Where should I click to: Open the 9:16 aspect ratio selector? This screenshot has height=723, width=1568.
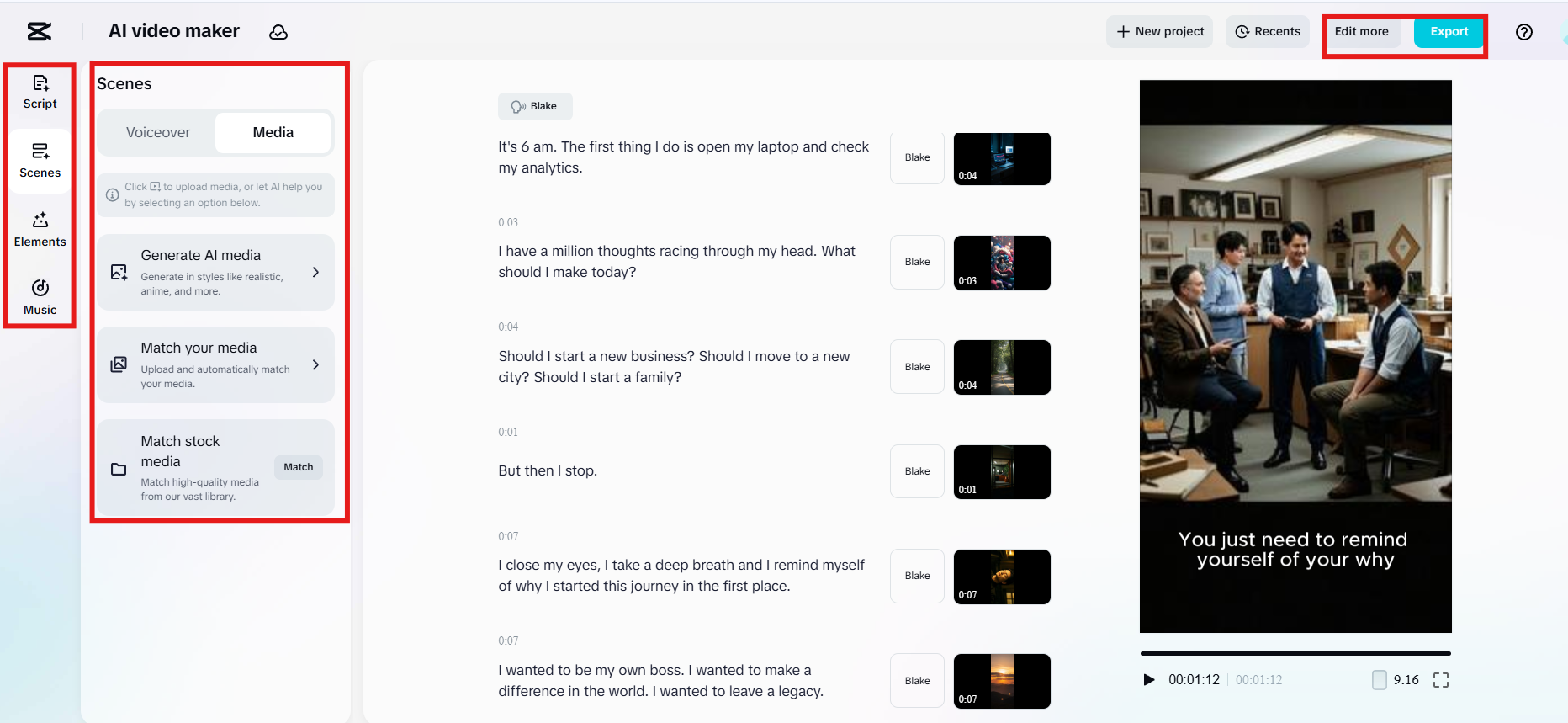(1396, 680)
